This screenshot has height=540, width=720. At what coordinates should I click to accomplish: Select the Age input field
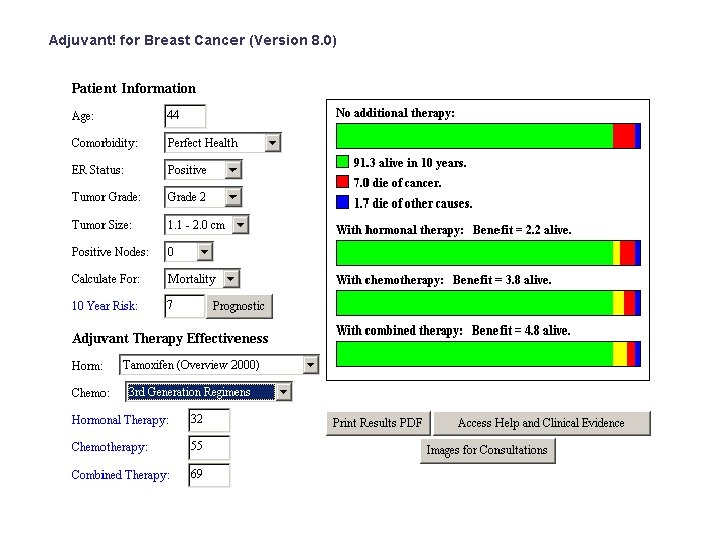185,116
